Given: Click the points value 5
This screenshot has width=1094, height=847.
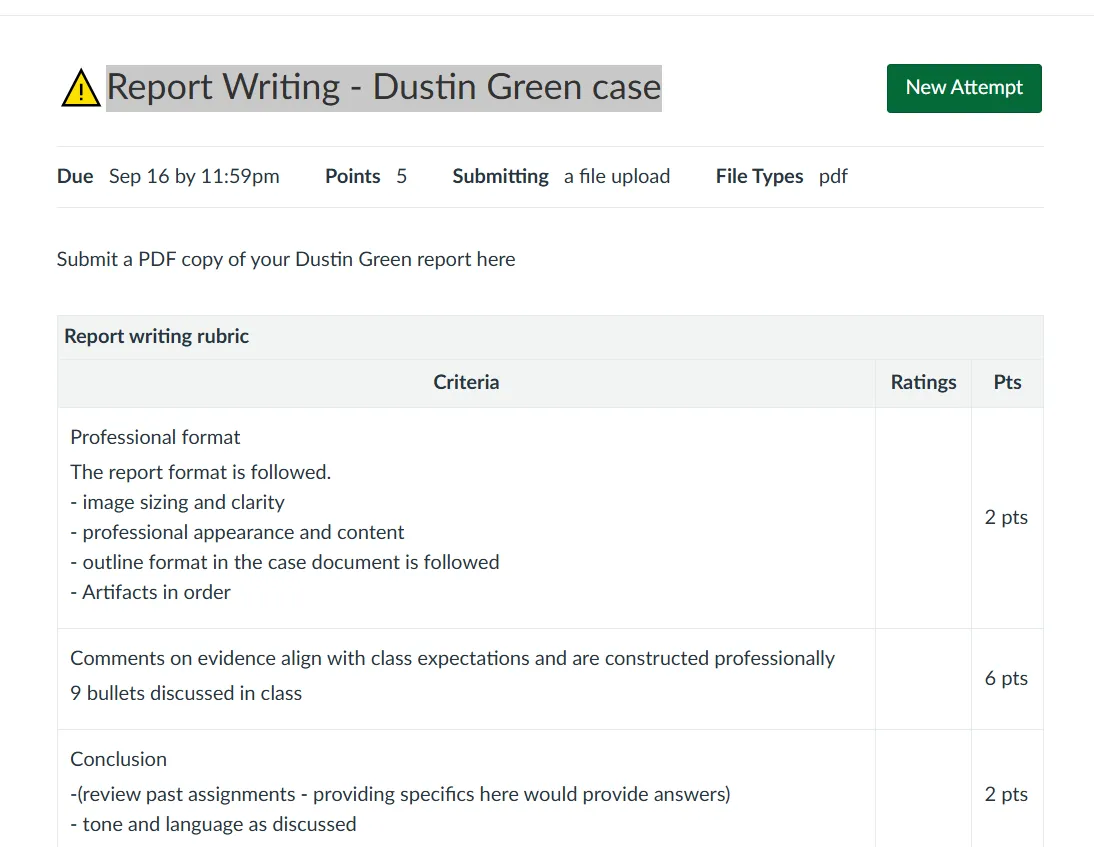Looking at the screenshot, I should [402, 177].
